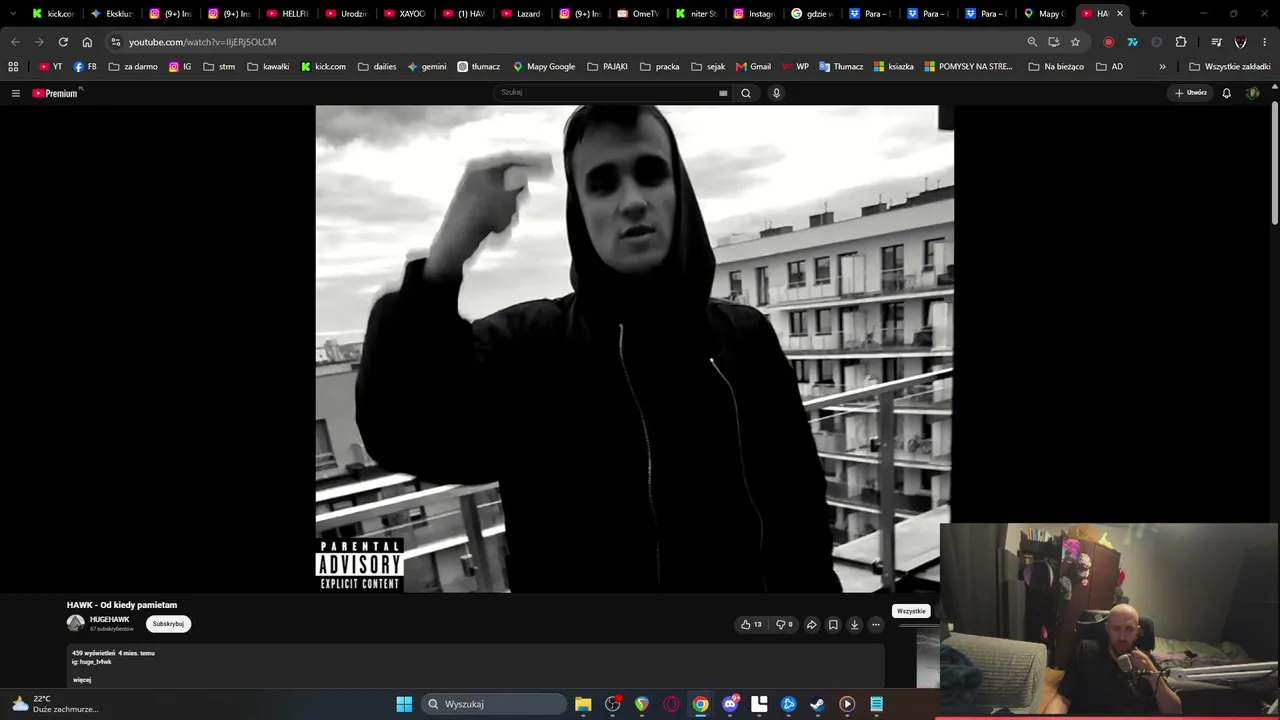Open the YouTube account avatar menu
The image size is (1280, 720).
point(1253,93)
